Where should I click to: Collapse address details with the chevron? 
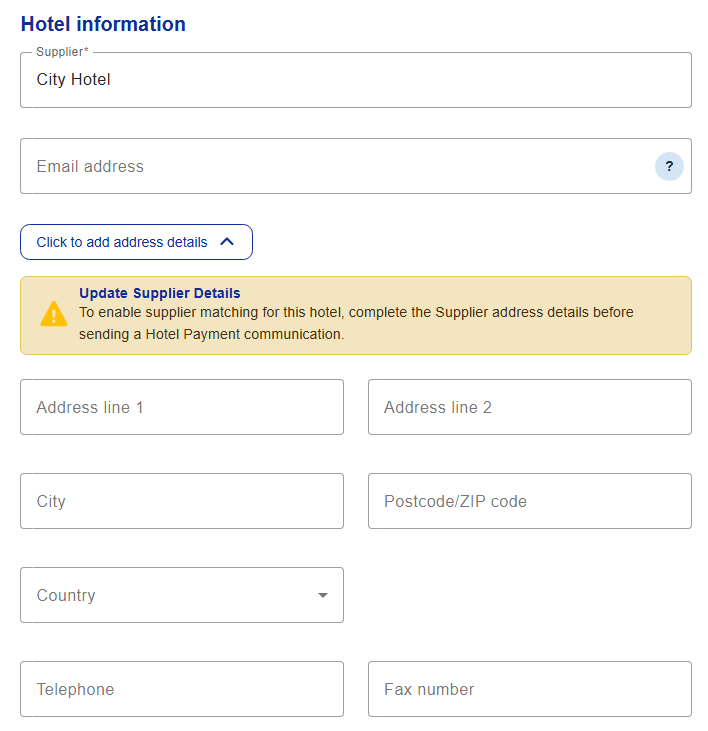(227, 241)
